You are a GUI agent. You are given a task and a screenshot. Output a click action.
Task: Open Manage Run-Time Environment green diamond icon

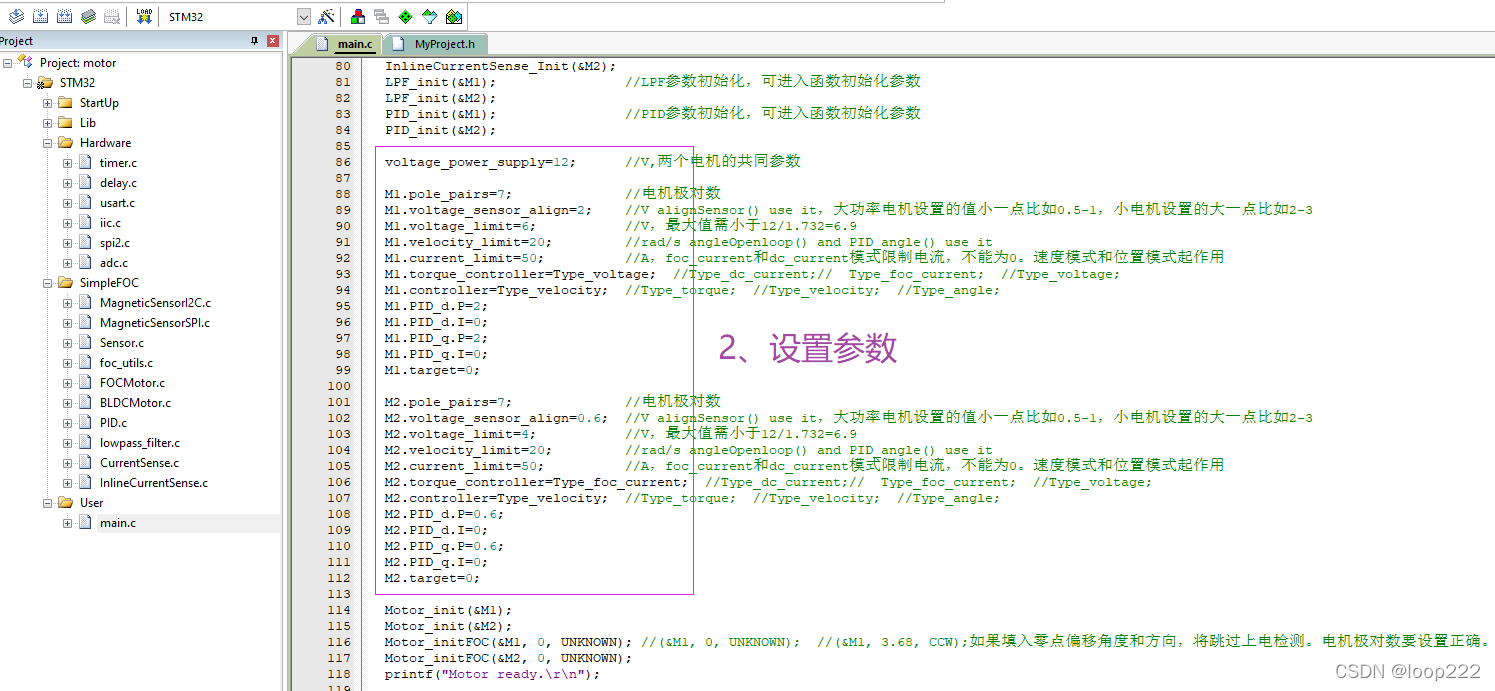coord(405,17)
